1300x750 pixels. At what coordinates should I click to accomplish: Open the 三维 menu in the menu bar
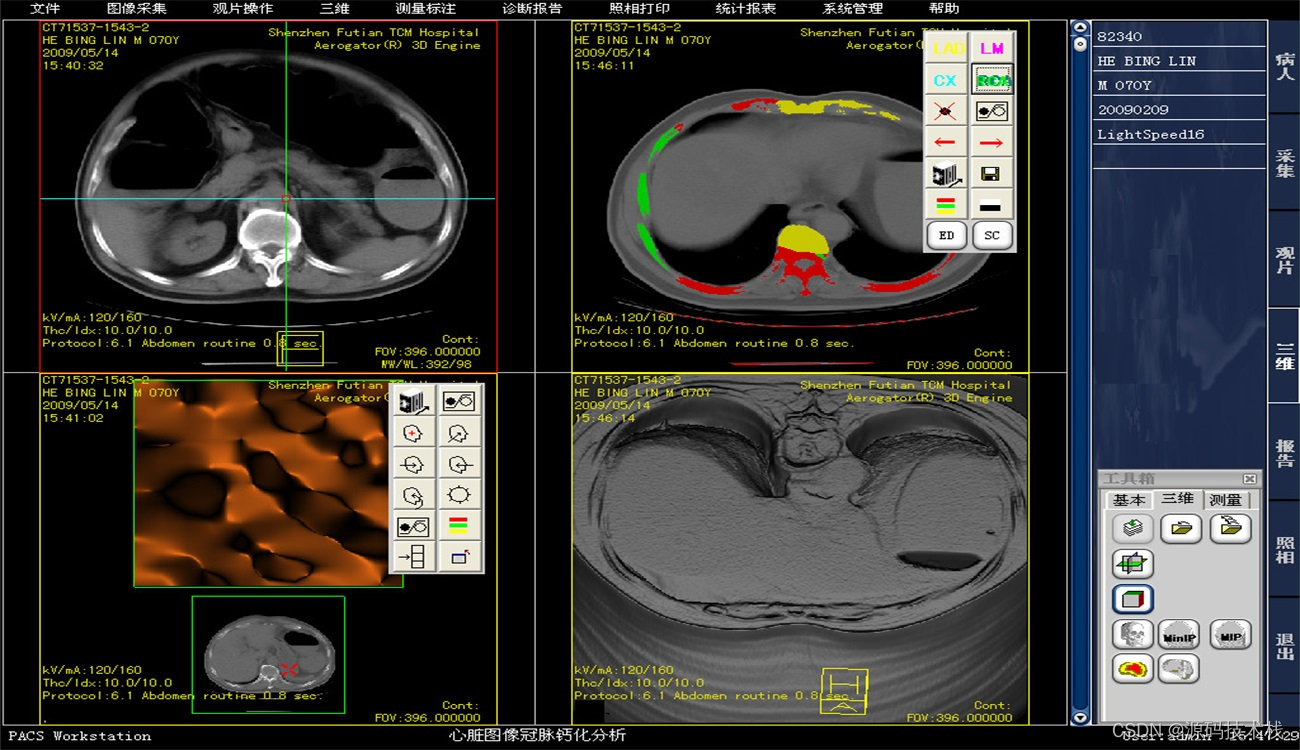coord(333,9)
